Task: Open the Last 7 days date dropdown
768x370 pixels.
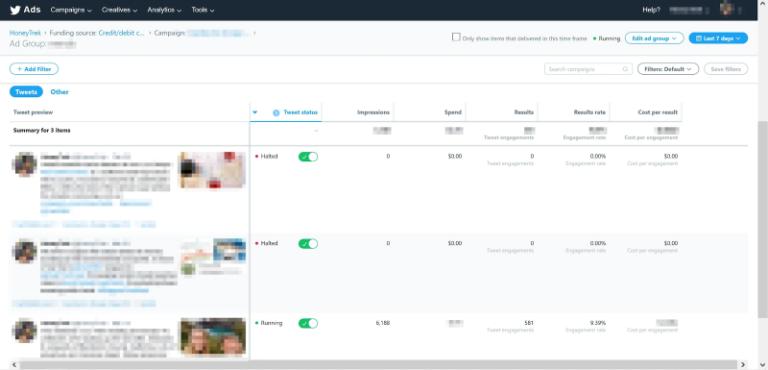Action: [x=718, y=38]
